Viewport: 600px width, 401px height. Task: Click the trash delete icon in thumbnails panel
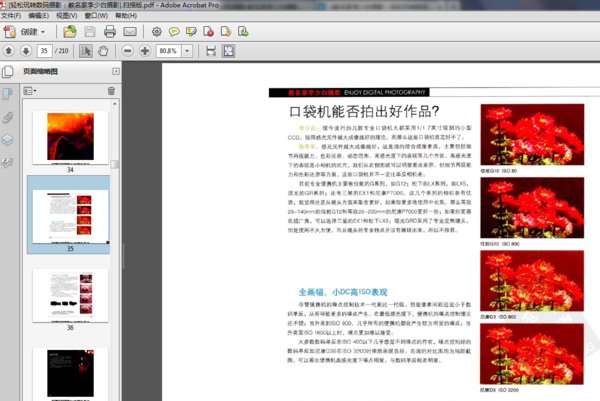click(x=111, y=91)
